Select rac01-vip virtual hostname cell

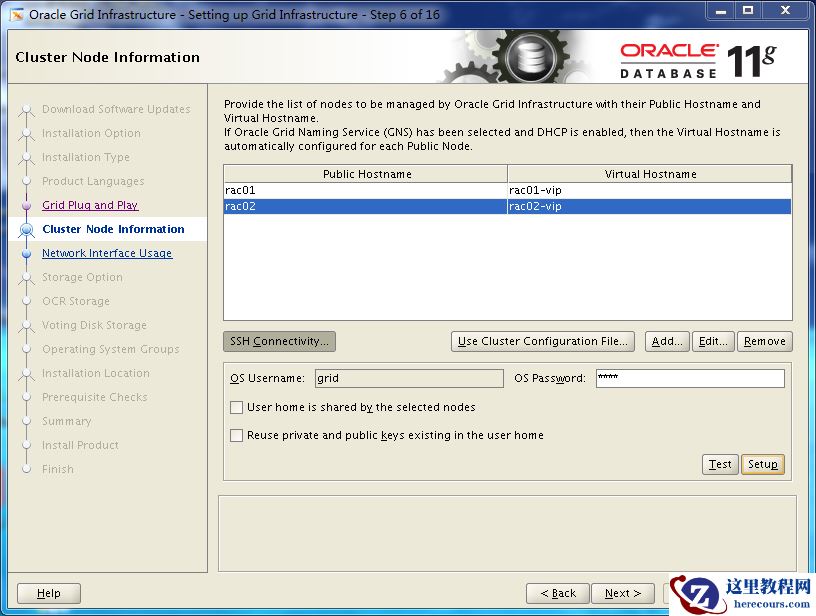pos(649,190)
